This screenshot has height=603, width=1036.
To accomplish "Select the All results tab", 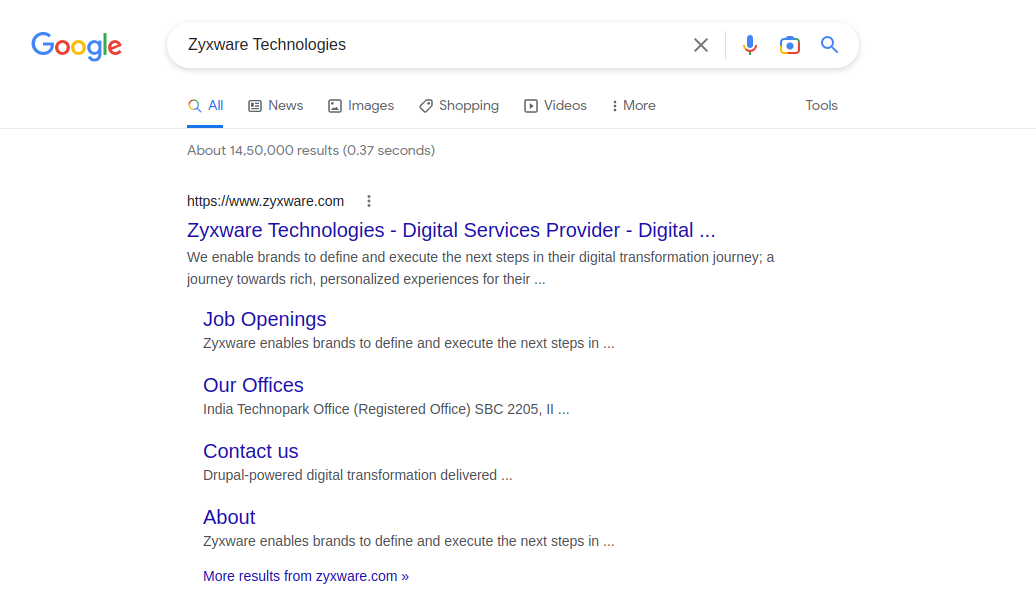I will 205,104.
